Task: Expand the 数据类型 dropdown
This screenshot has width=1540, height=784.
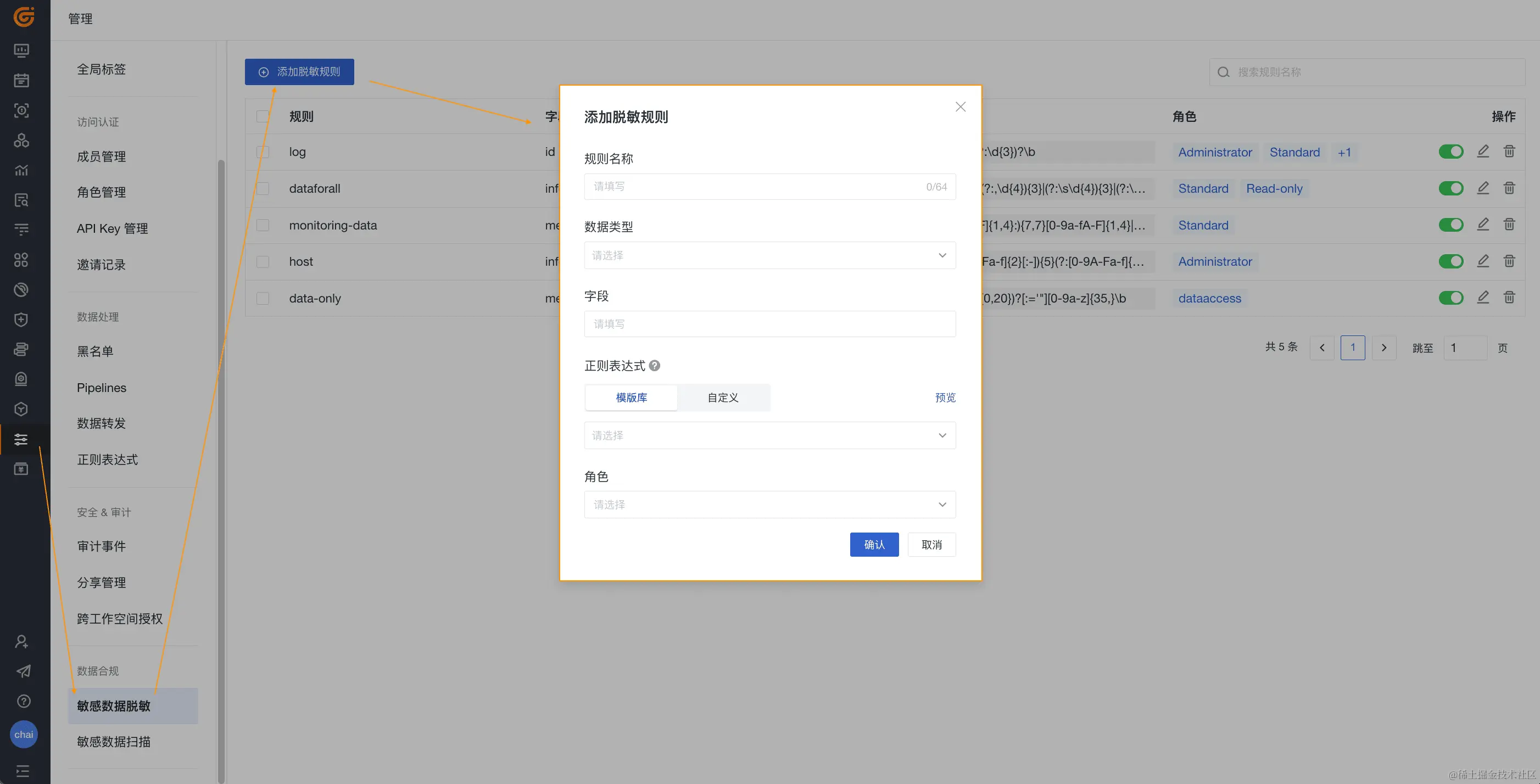Action: click(769, 255)
